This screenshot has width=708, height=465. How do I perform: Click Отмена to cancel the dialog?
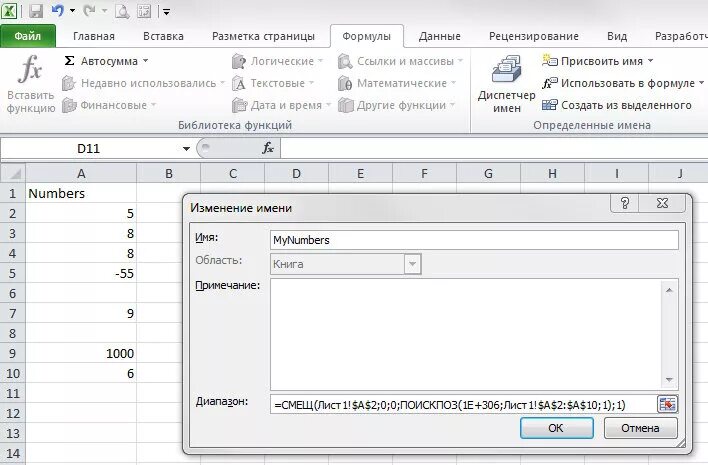(640, 428)
